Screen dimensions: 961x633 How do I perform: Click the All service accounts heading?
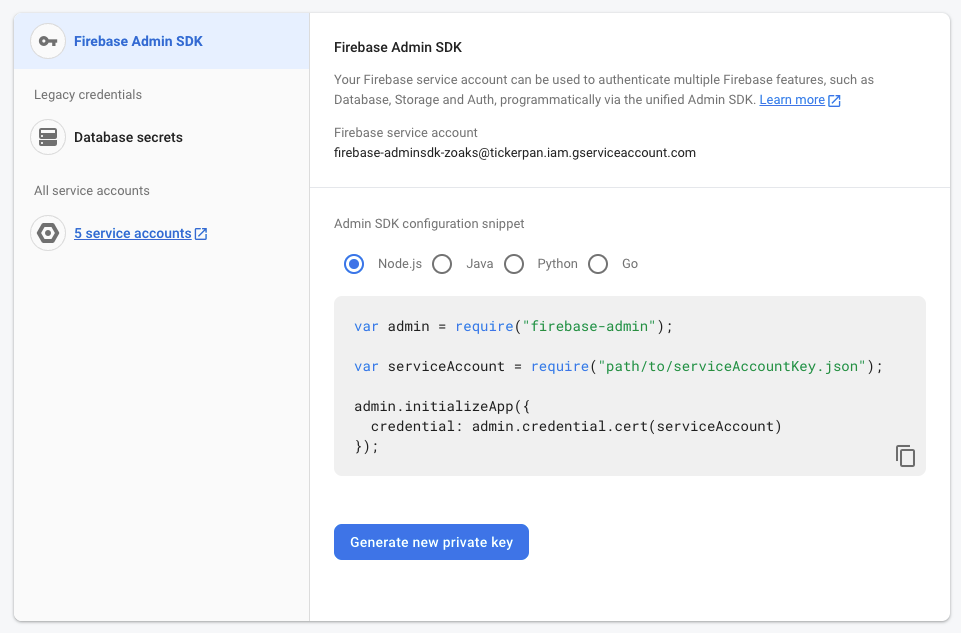pos(92,191)
